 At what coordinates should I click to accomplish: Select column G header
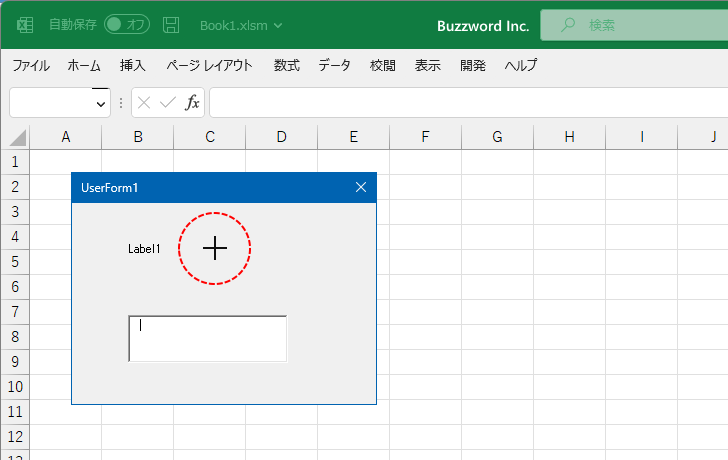[x=498, y=137]
